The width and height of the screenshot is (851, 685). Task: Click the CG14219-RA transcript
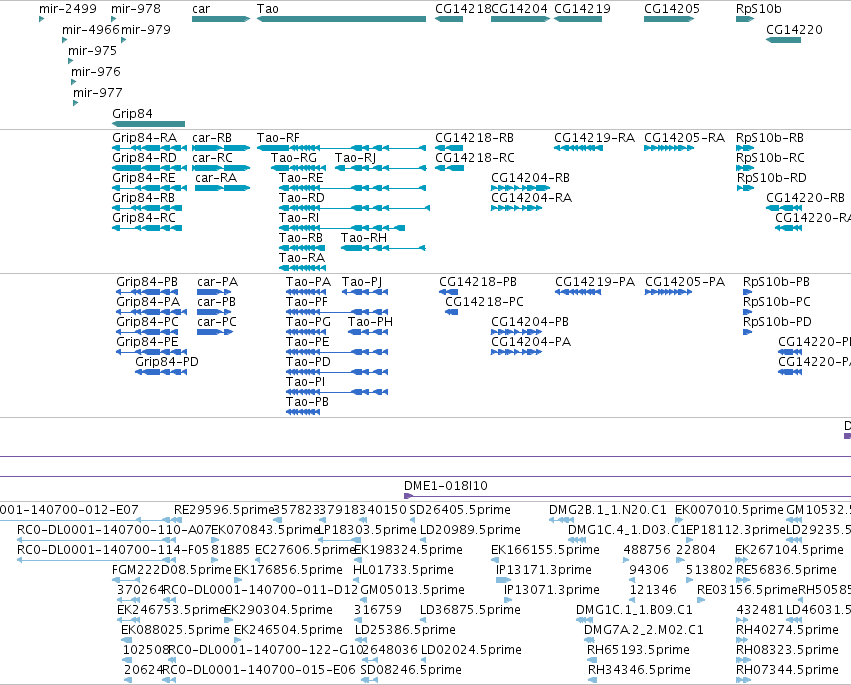[x=578, y=148]
